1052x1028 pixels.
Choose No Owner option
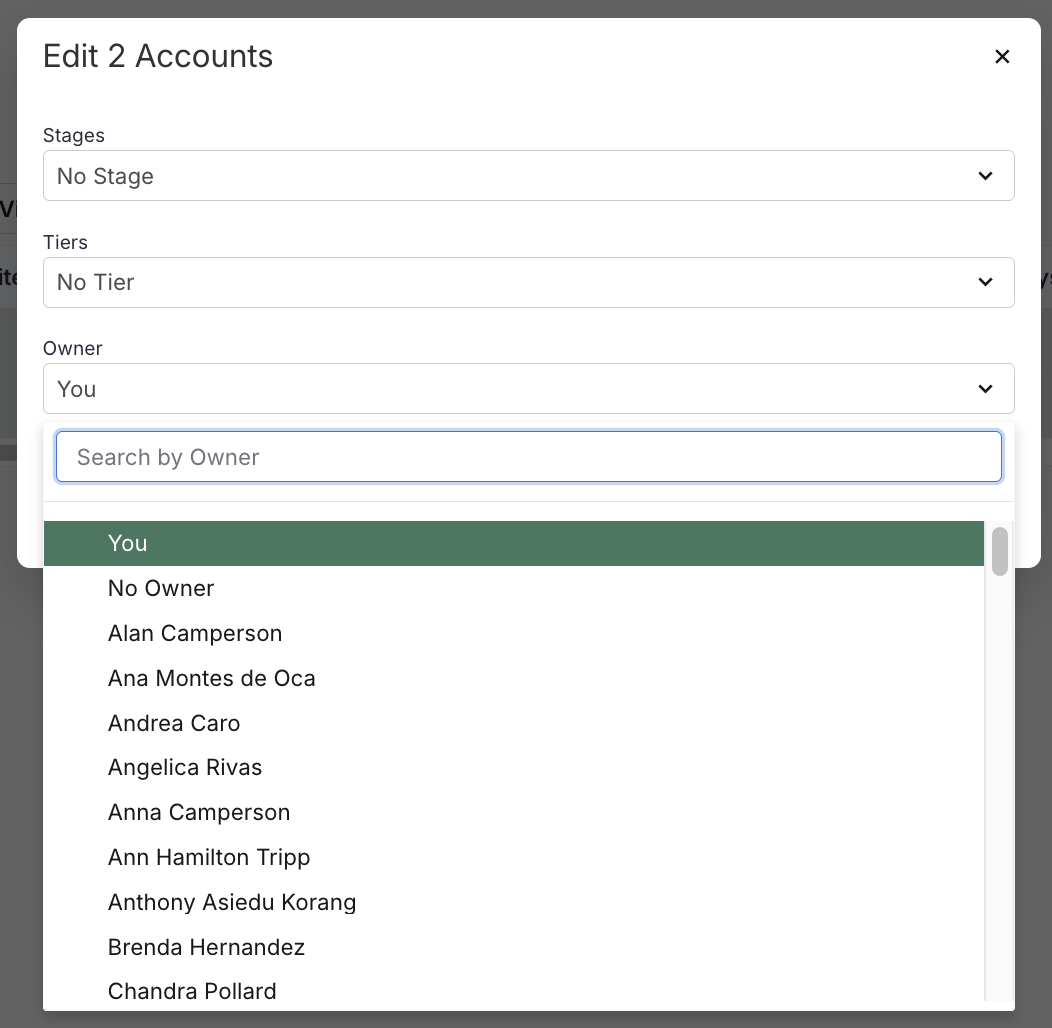point(161,588)
